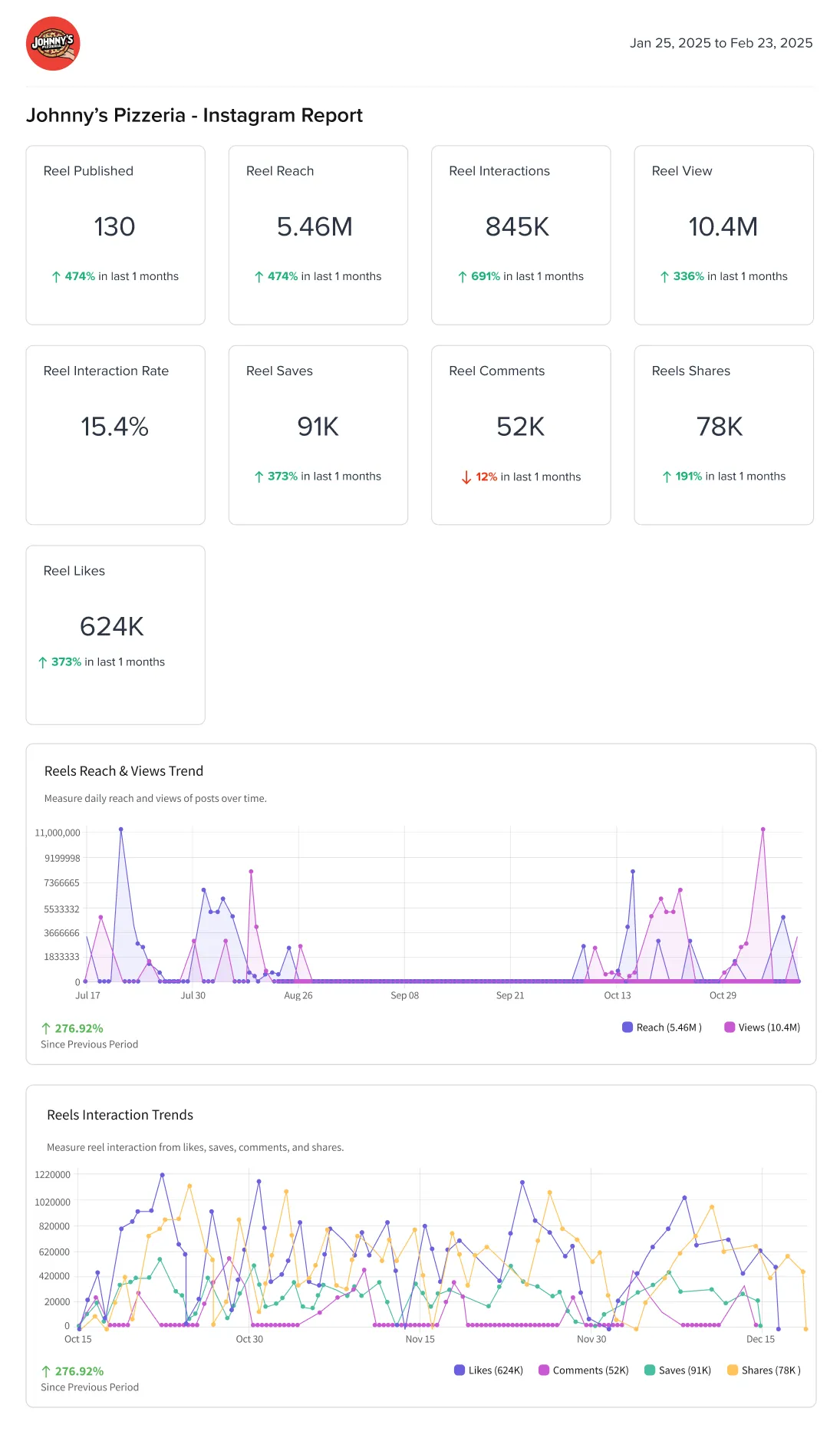Click the Nov 15 x-axis label

[x=420, y=1339]
